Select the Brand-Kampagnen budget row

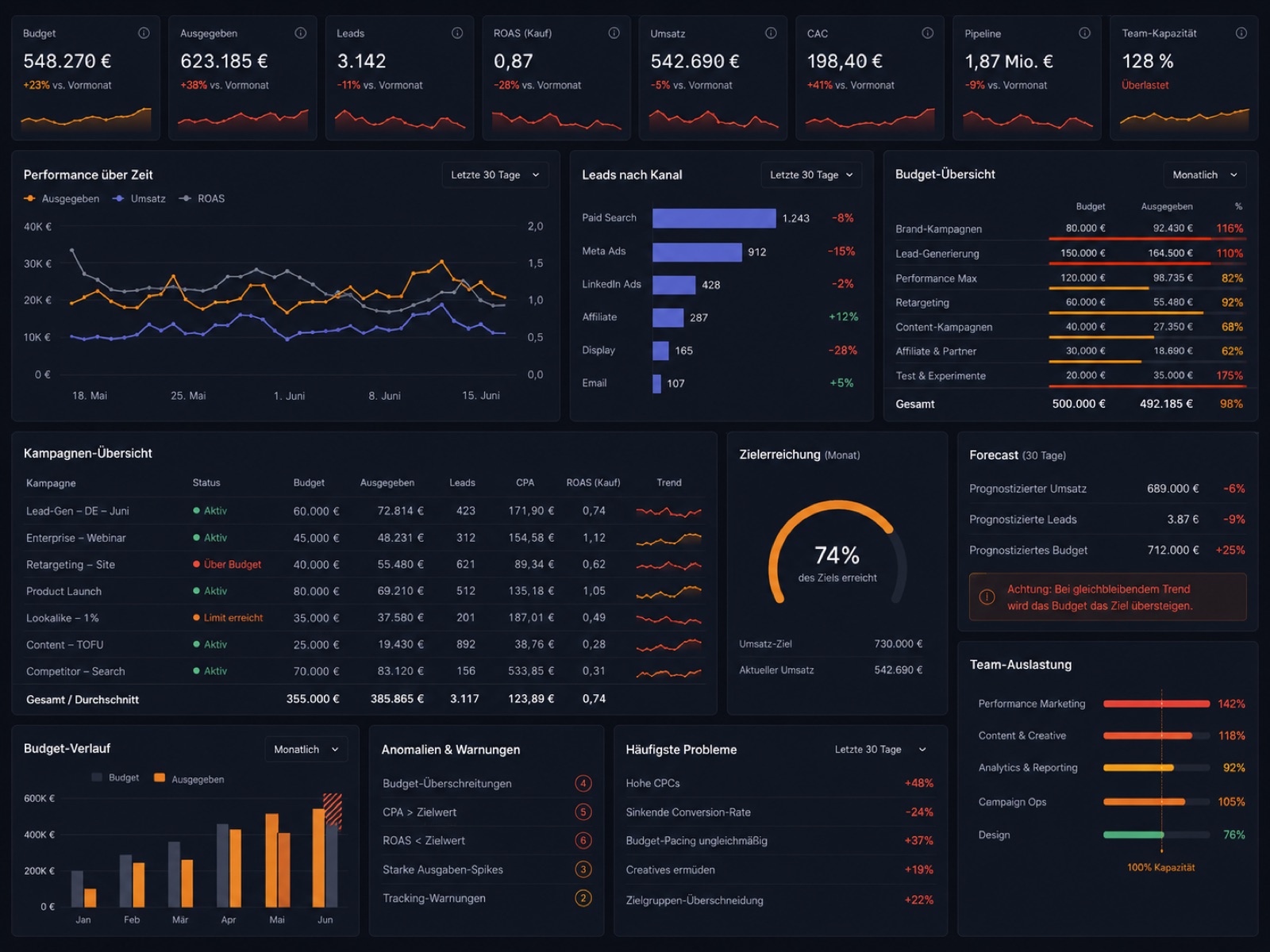1069,228
